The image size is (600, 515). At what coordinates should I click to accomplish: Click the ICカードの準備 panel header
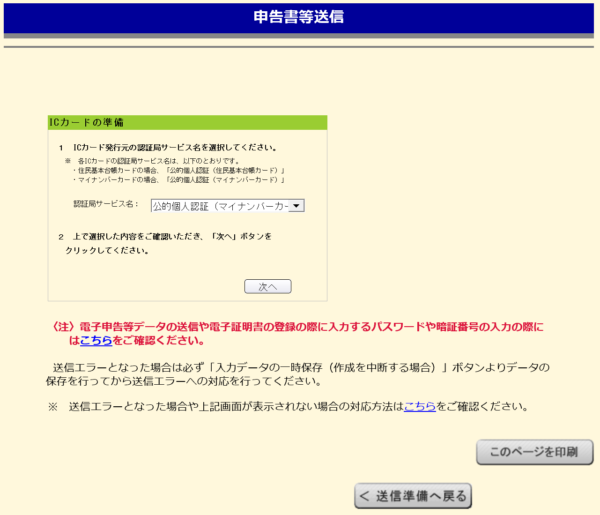tap(188, 122)
